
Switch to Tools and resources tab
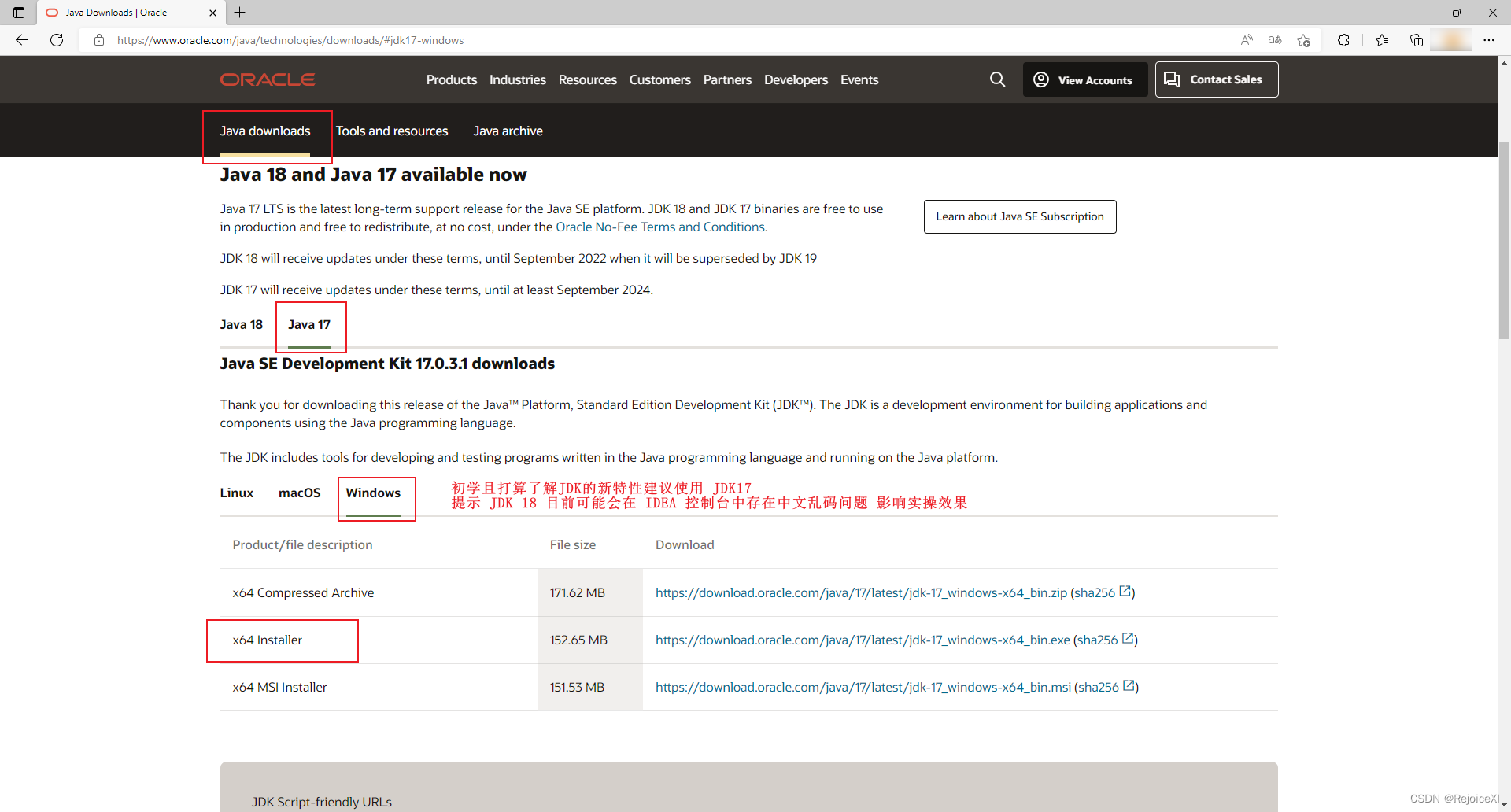[x=392, y=131]
